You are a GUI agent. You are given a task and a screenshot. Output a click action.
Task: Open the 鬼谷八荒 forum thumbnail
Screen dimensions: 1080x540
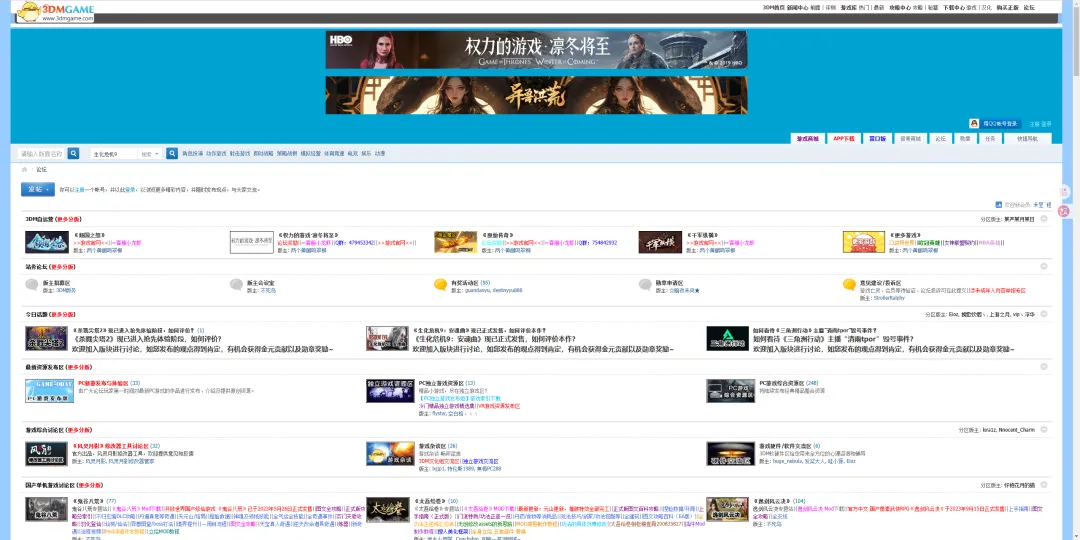pyautogui.click(x=46, y=509)
